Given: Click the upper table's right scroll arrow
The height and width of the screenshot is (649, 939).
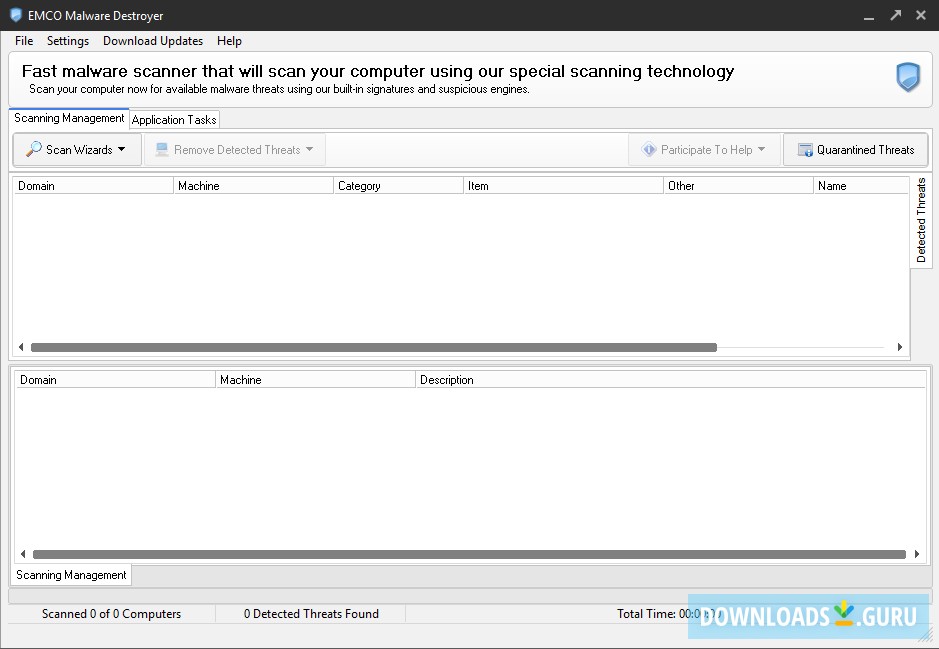Looking at the screenshot, I should click(x=899, y=347).
